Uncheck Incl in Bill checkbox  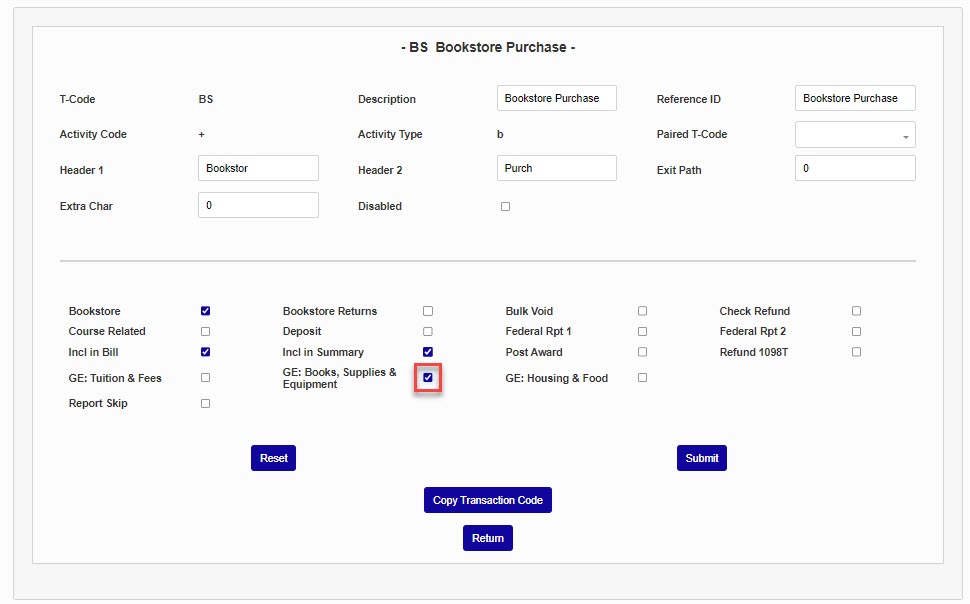[205, 352]
